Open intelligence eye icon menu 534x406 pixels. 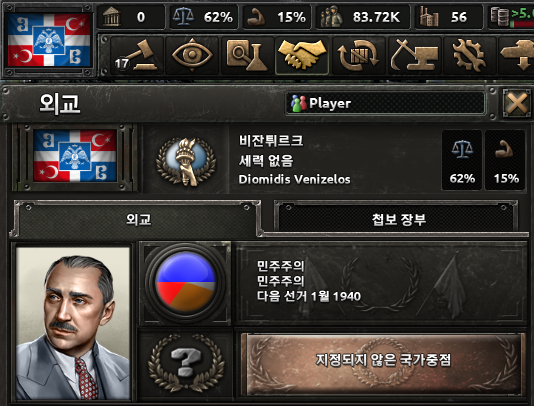pos(192,56)
